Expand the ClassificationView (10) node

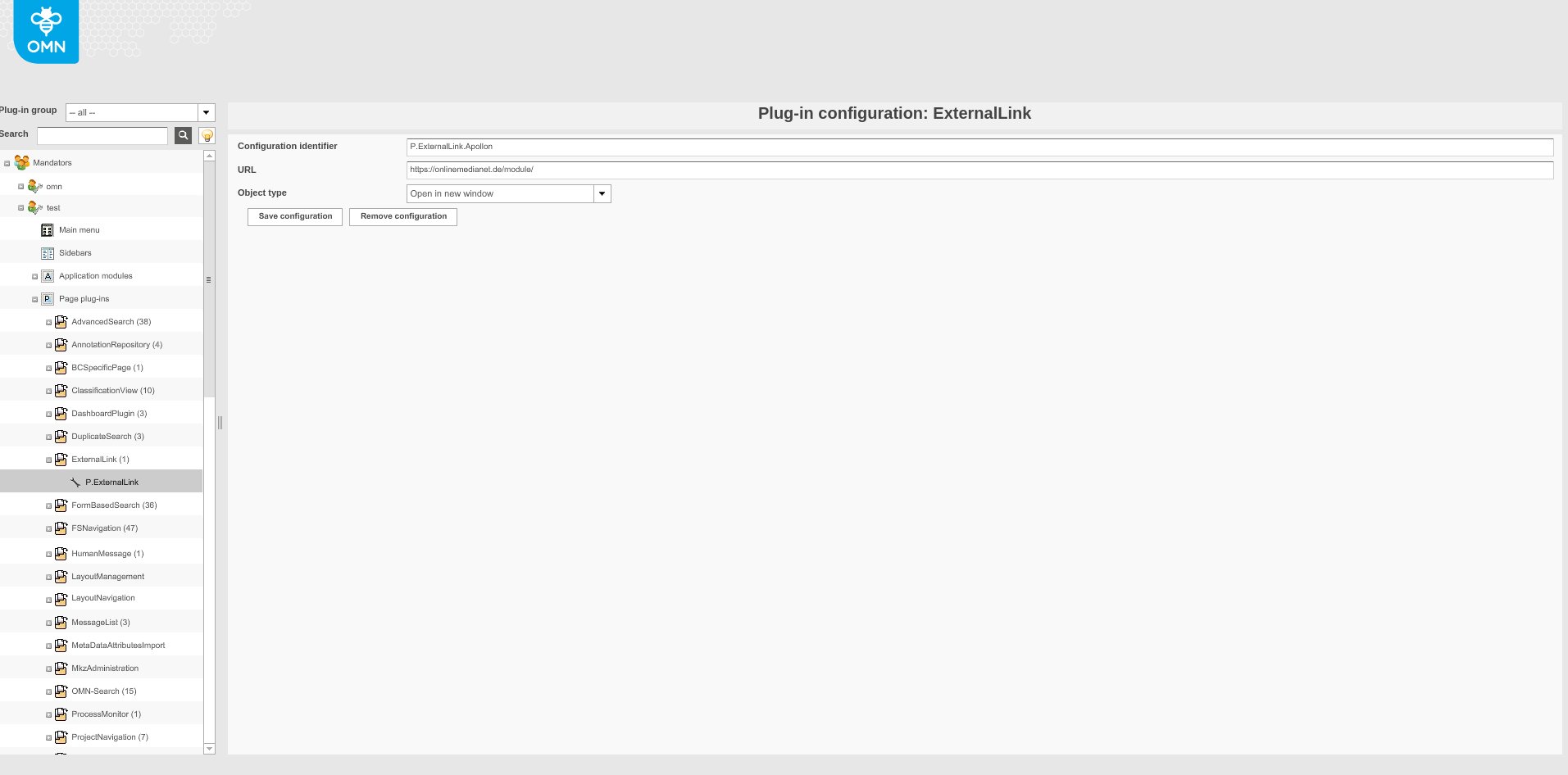(48, 392)
